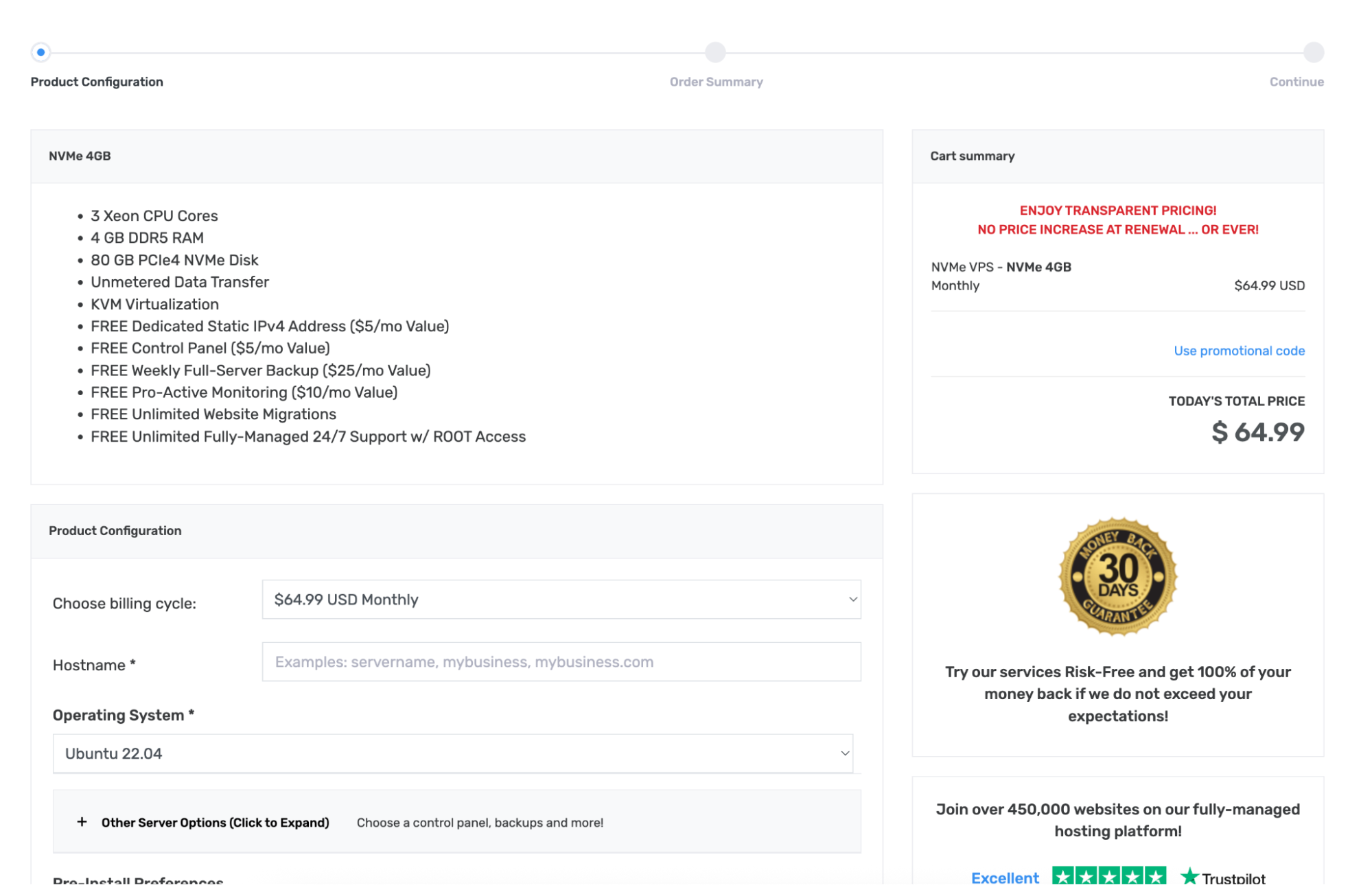Screen dimensions: 1372x885
Task: Select the Product Configuration progress step dot
Action: 41,52
